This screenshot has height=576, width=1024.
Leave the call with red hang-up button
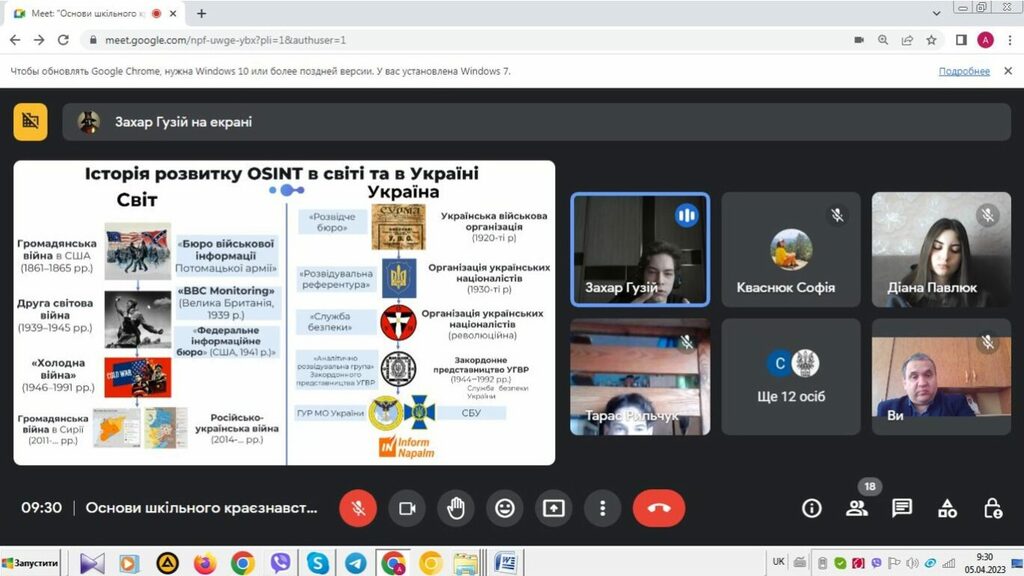pos(658,508)
